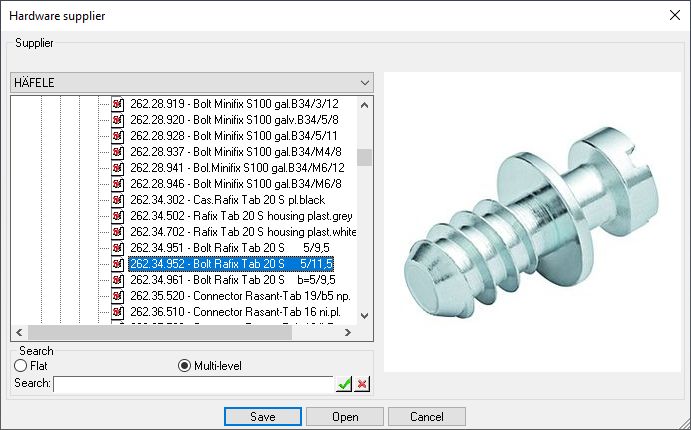This screenshot has width=691, height=430.
Task: Click icon next to 262.34.302 Cas.Rafix item
Action: click(x=117, y=200)
